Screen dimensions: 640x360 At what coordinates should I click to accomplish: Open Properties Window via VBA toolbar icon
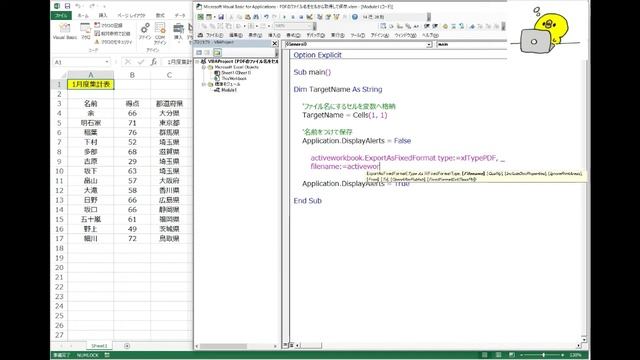328,17
